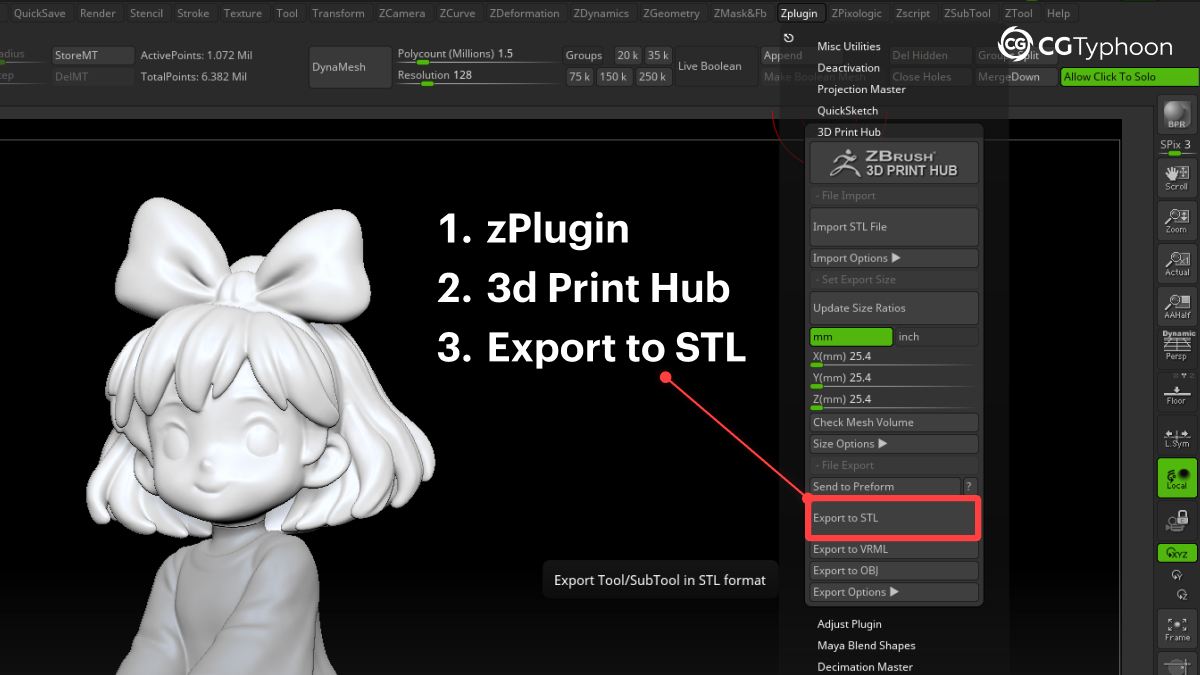Open the Zplugin menu
Viewport: 1200px width, 675px height.
pyautogui.click(x=799, y=13)
